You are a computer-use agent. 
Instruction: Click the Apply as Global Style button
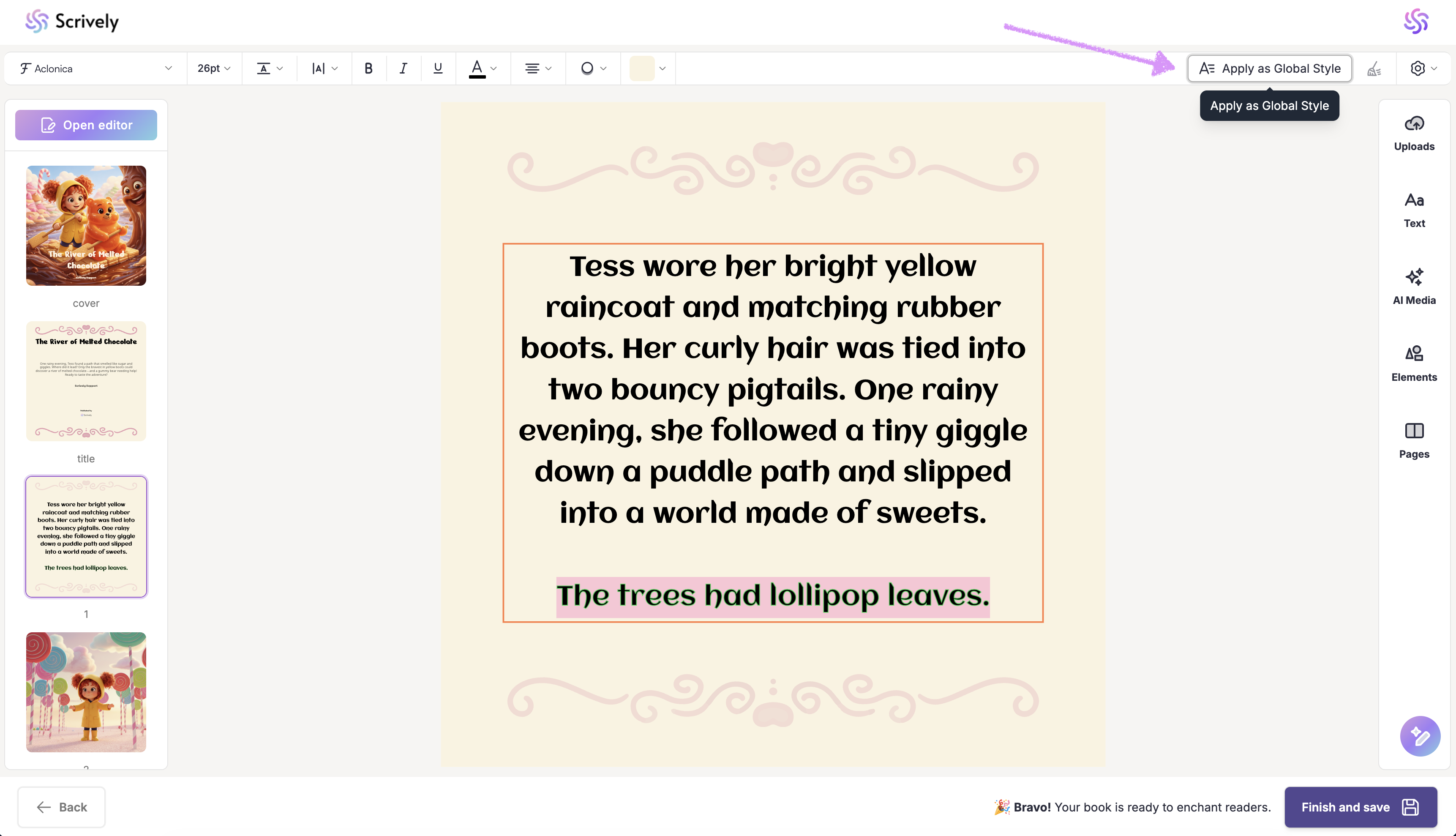[x=1270, y=68]
